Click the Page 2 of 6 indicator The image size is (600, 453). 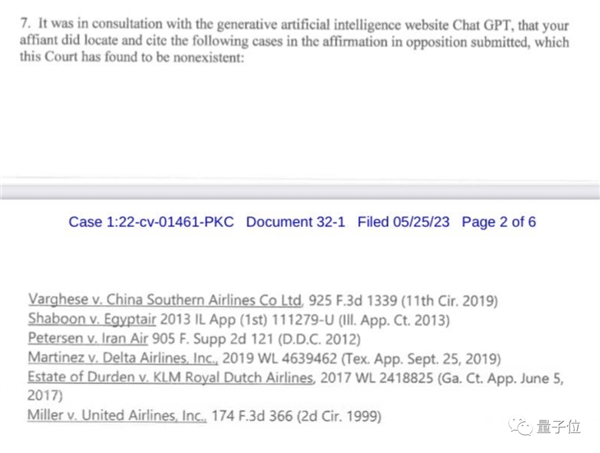[494, 221]
